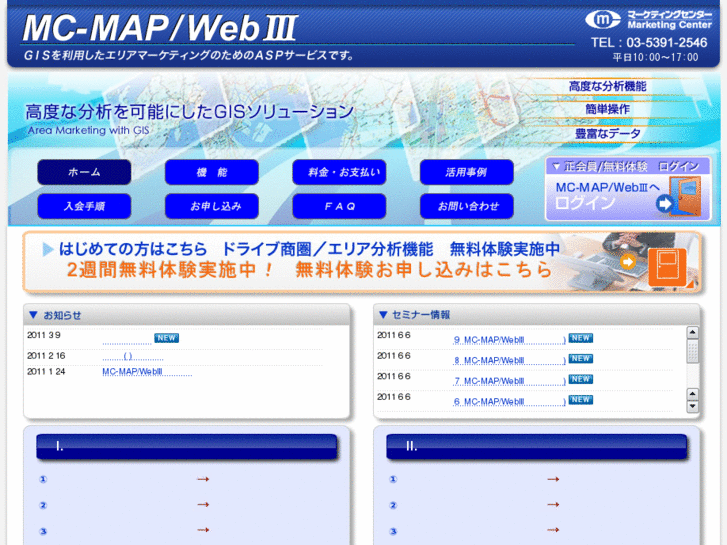Image resolution: width=727 pixels, height=545 pixels.
Task: Open seminar link 7 MC-MAP/WebIII
Action: tap(509, 381)
